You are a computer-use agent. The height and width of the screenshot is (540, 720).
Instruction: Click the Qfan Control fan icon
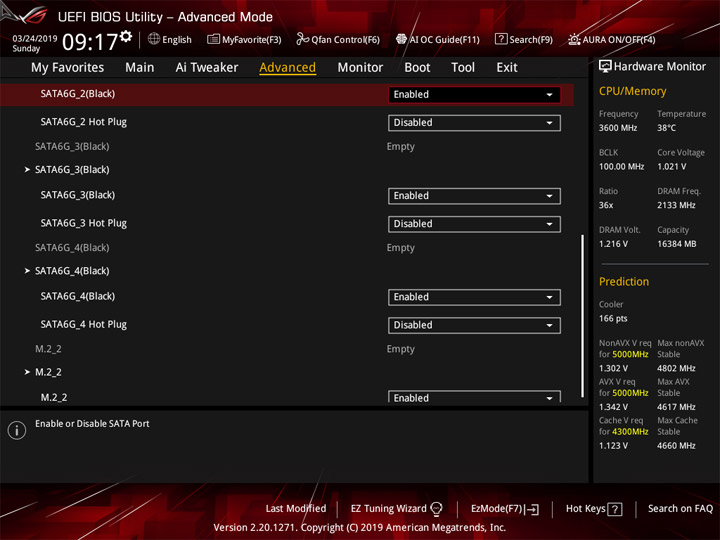coord(302,39)
